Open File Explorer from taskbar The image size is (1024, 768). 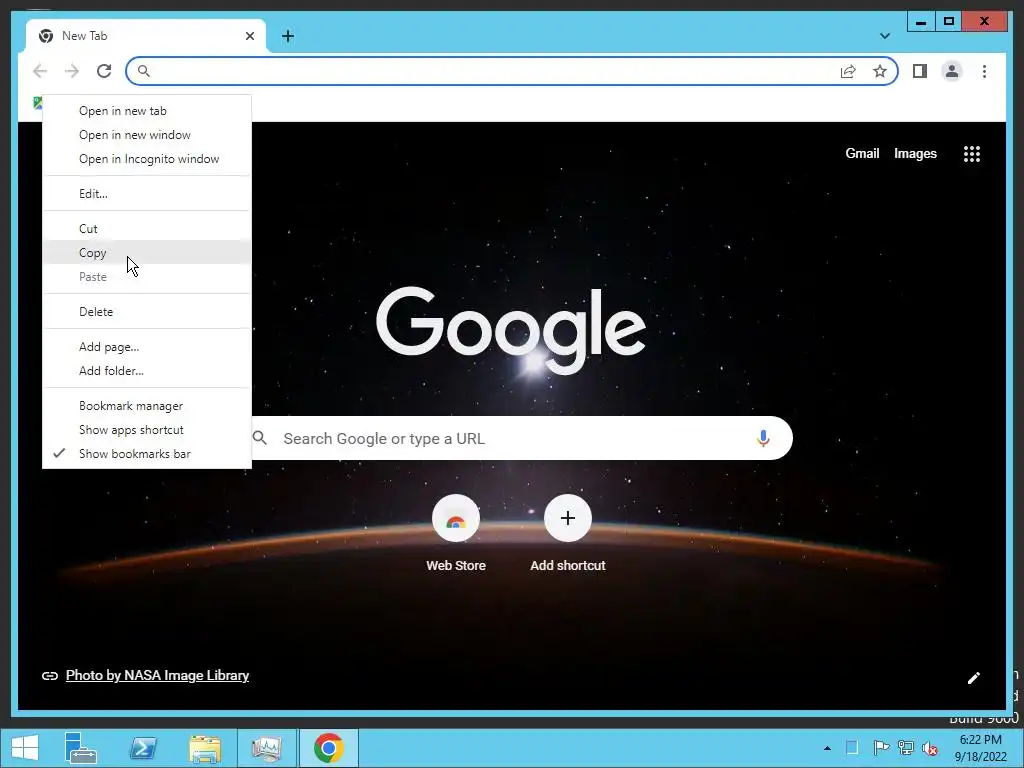(205, 748)
